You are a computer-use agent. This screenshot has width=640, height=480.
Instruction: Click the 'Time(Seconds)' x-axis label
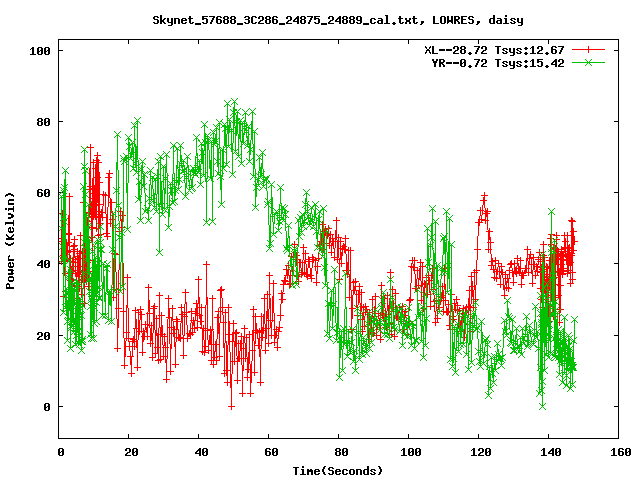coord(337,470)
